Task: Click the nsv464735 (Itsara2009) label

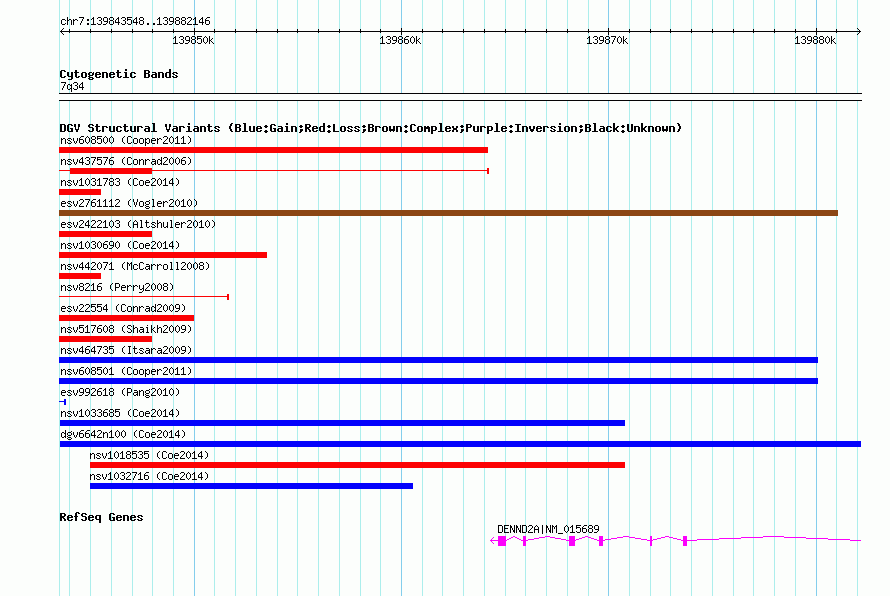Action: [126, 350]
